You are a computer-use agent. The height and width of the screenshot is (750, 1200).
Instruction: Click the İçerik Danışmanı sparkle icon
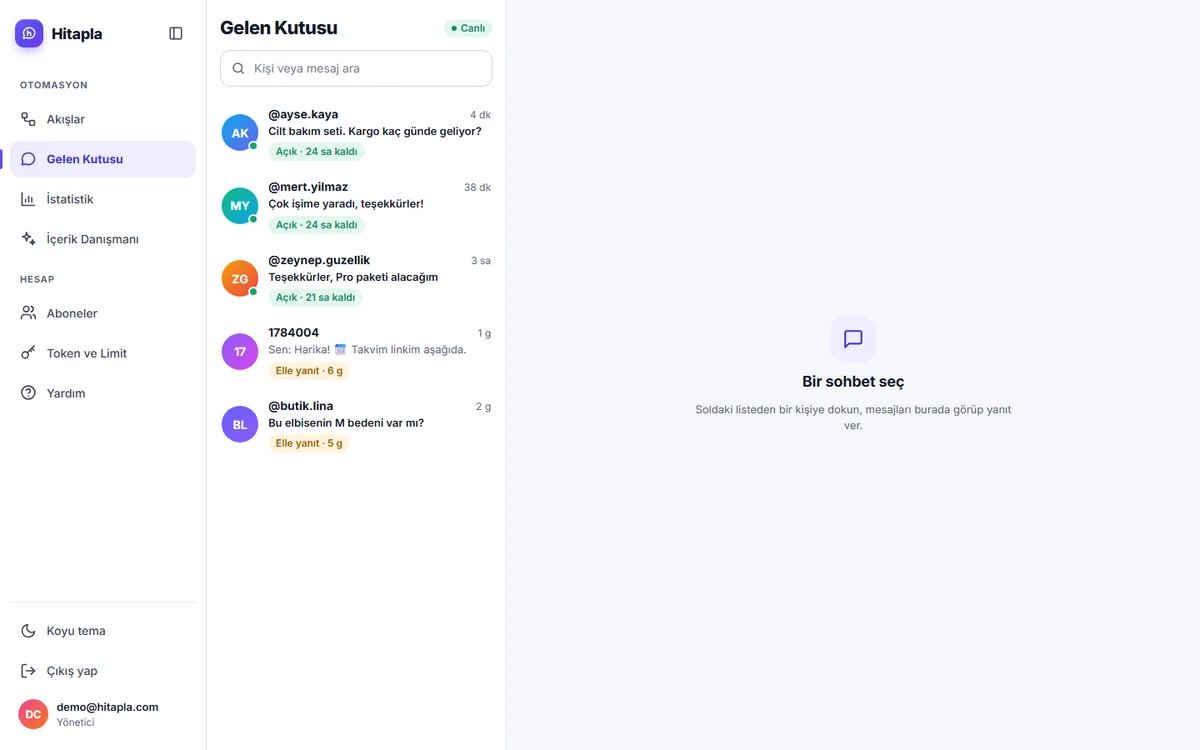coord(29,239)
